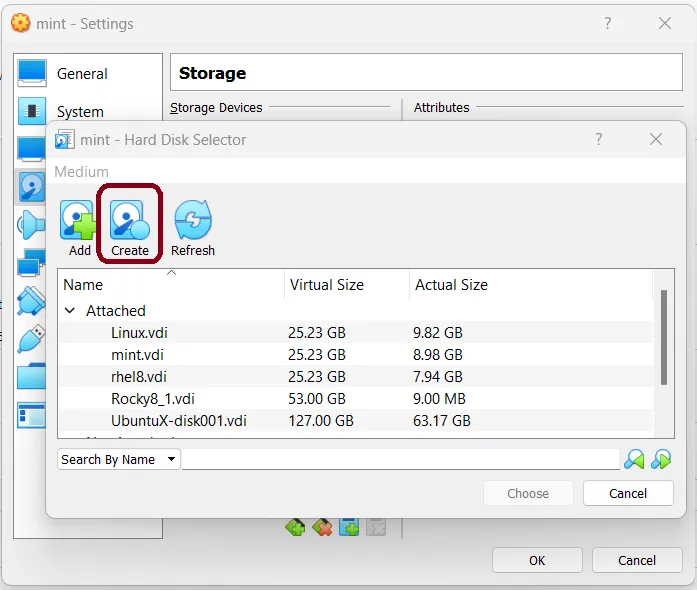Click OK in mint Settings window
The image size is (697, 590).
pyautogui.click(x=537, y=560)
